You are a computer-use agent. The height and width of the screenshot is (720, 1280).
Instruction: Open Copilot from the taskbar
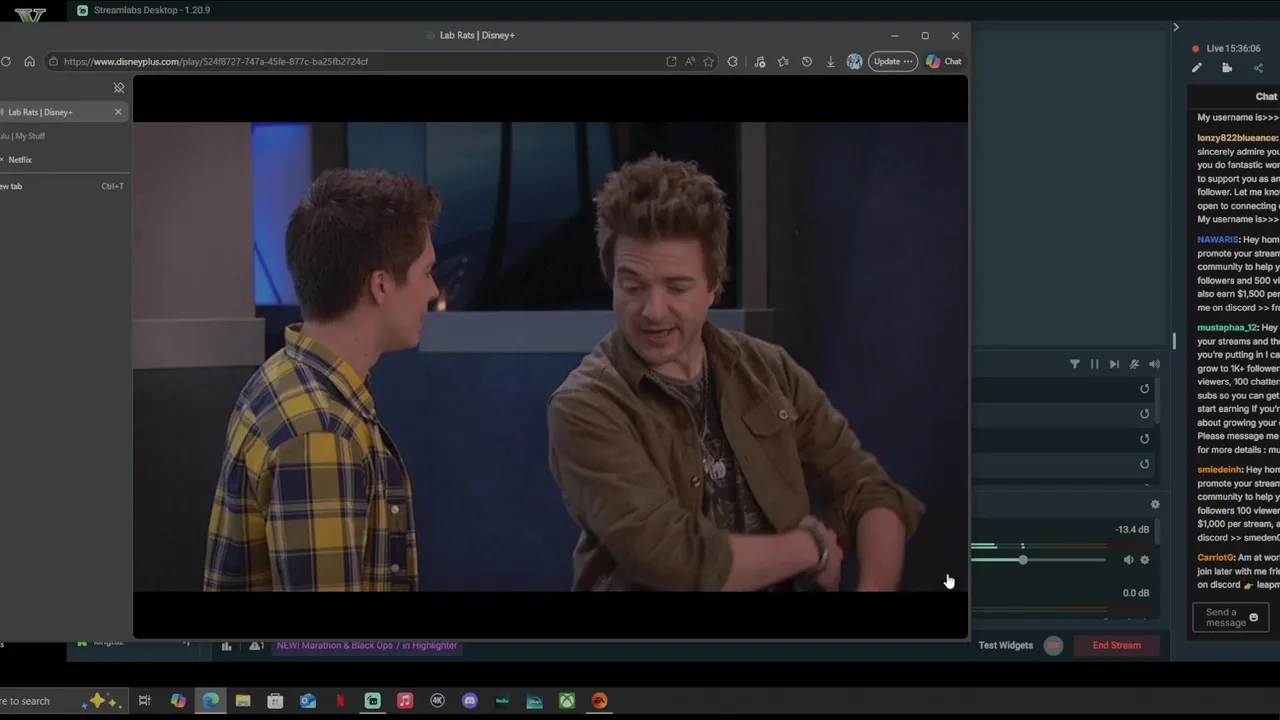click(x=178, y=701)
